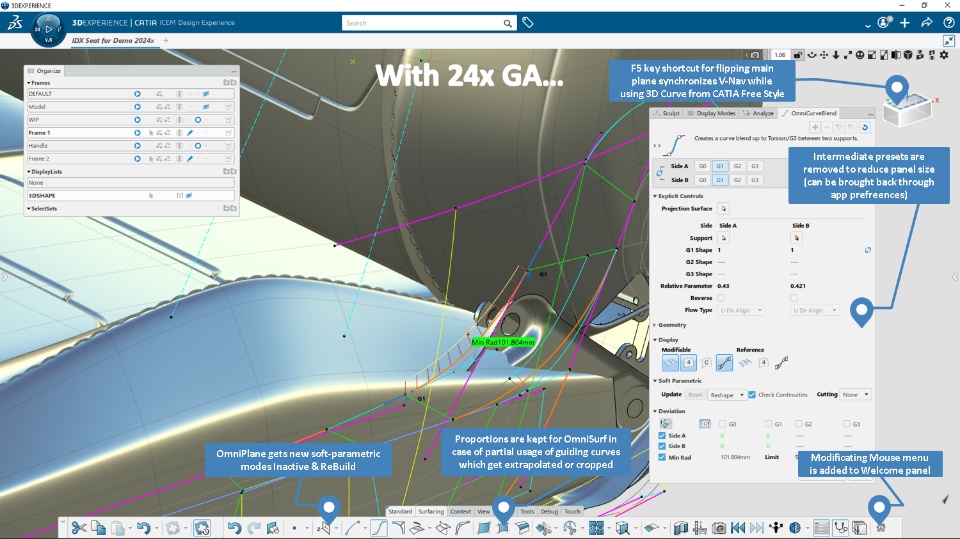Click the link icon beside G1 Shape

pos(868,250)
